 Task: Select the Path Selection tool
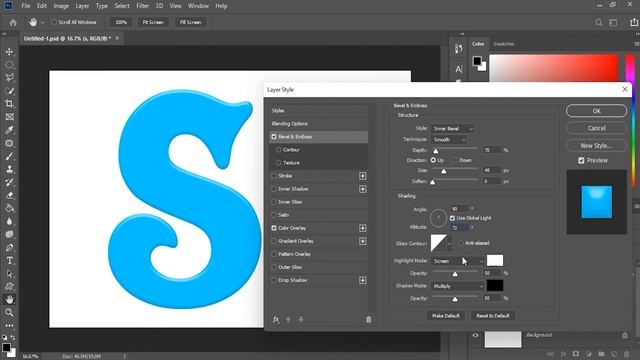[9, 273]
